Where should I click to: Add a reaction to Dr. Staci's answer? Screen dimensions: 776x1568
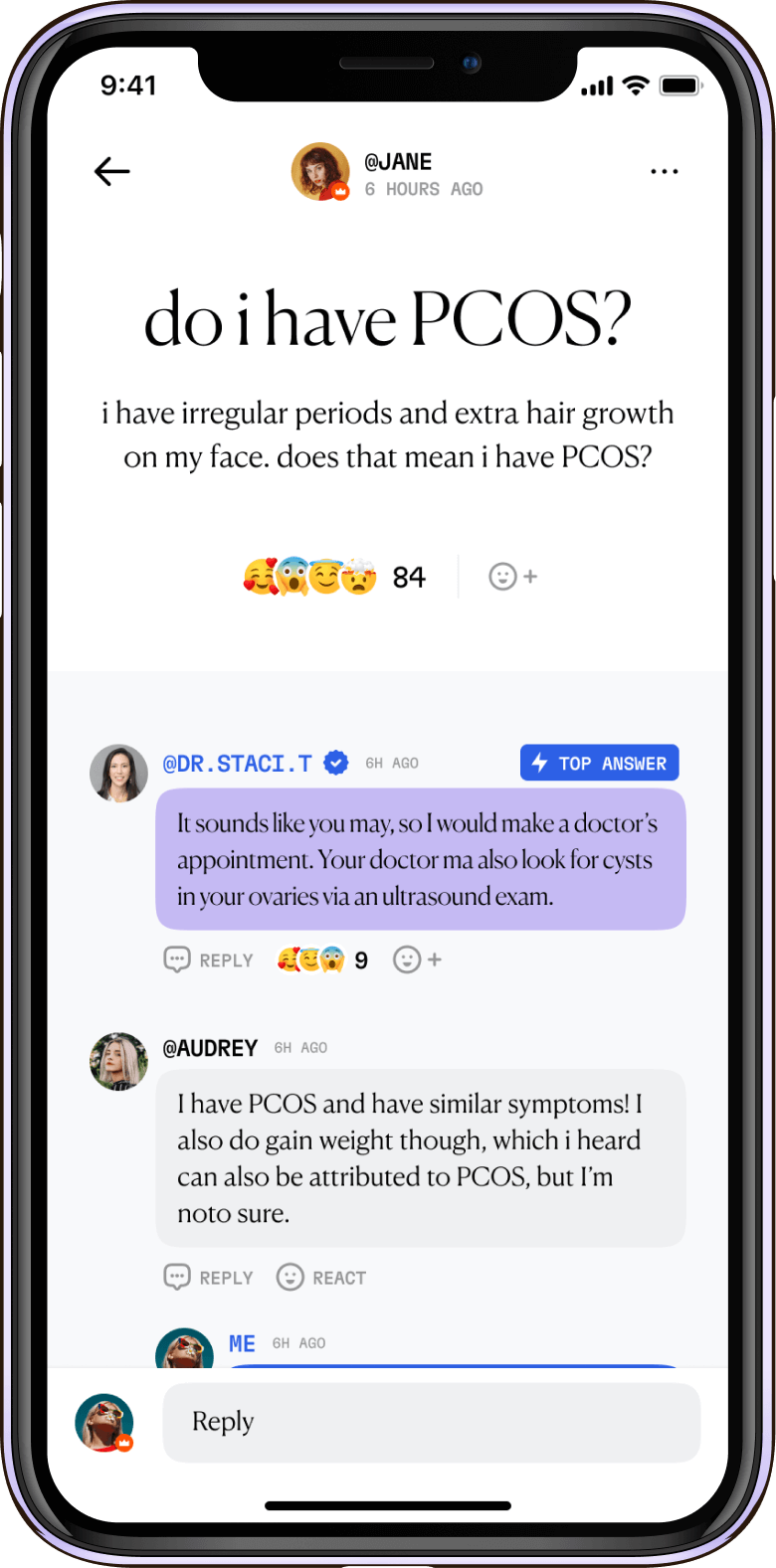tap(418, 959)
